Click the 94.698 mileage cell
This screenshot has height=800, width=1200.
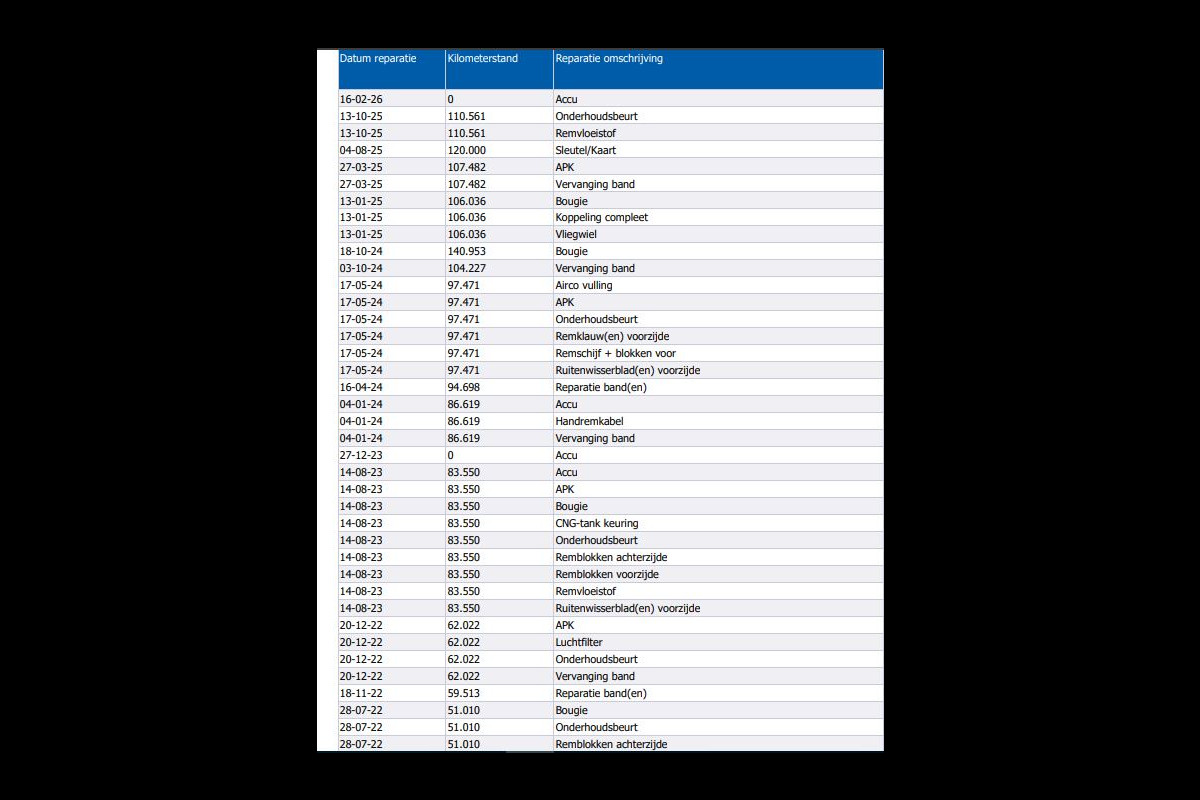(x=464, y=388)
